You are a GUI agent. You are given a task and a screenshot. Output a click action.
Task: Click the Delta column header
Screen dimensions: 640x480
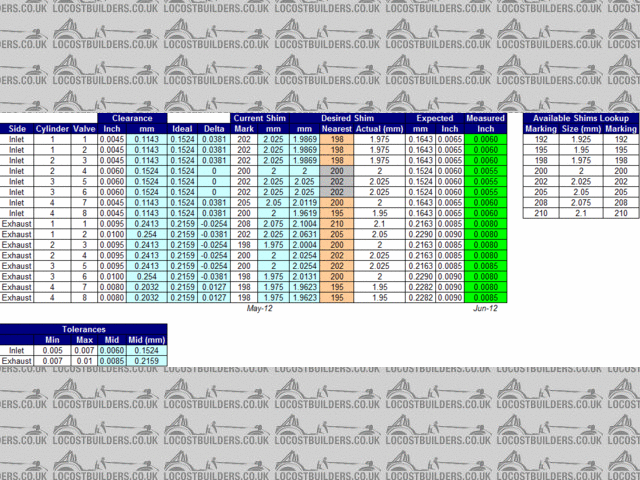215,129
